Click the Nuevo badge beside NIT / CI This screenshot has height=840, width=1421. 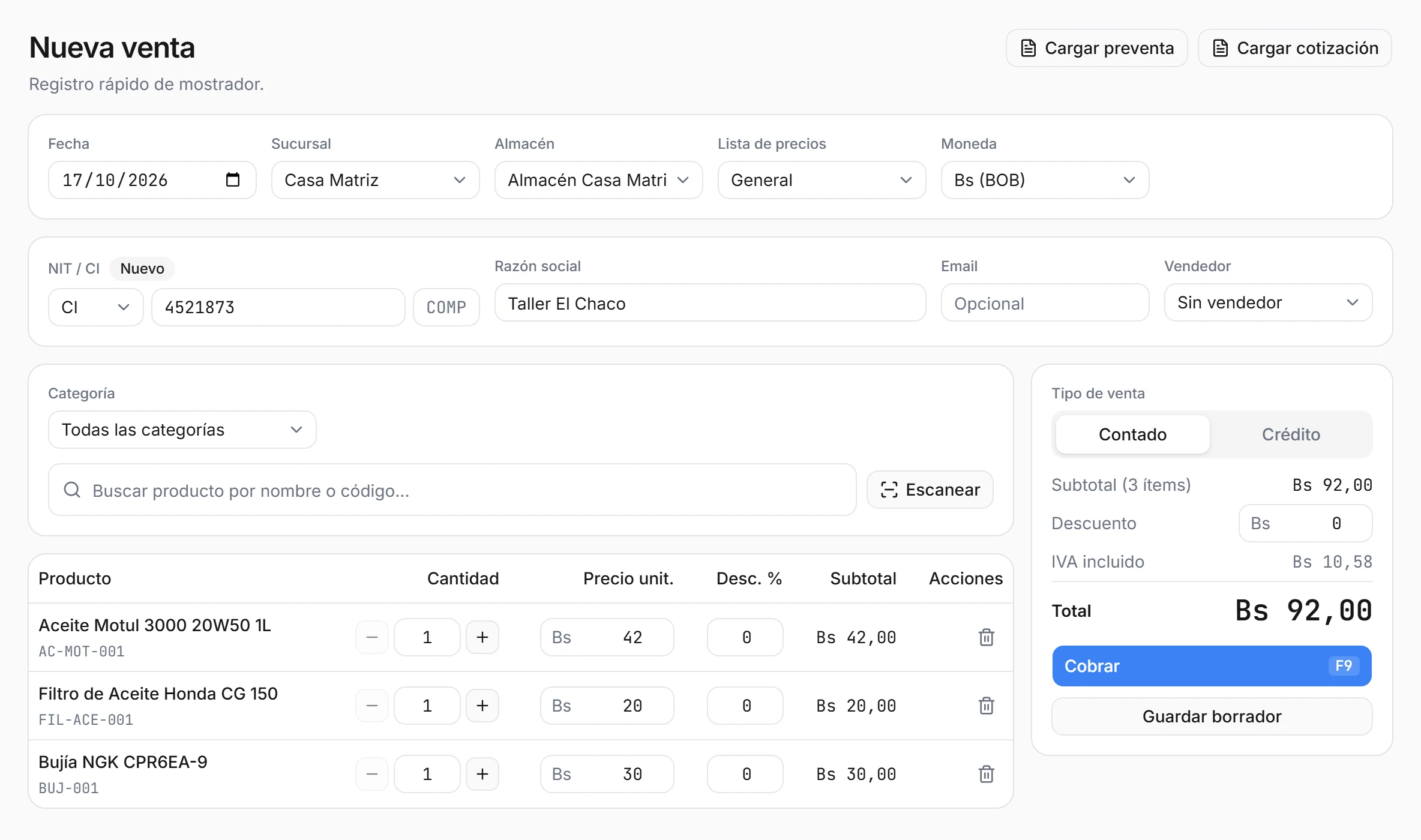[x=142, y=268]
